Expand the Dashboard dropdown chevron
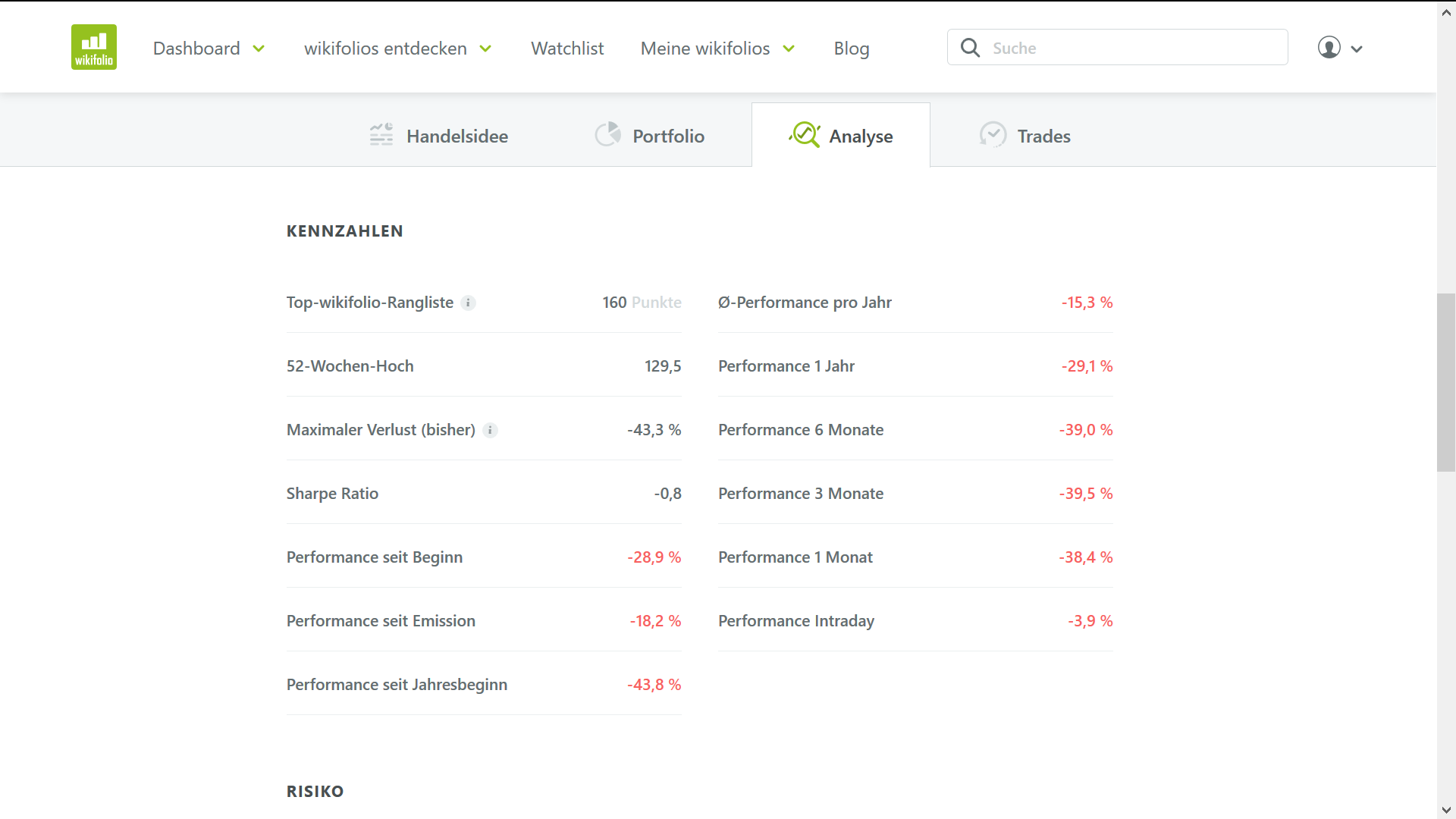The height and width of the screenshot is (819, 1456). tap(259, 49)
